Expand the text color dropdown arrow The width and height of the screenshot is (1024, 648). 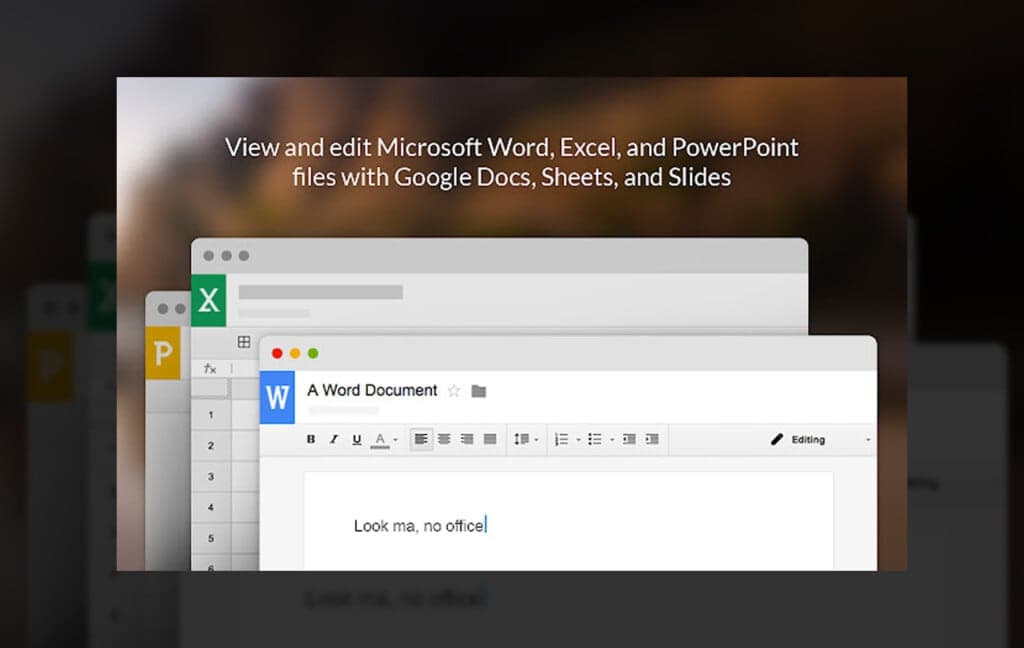396,440
